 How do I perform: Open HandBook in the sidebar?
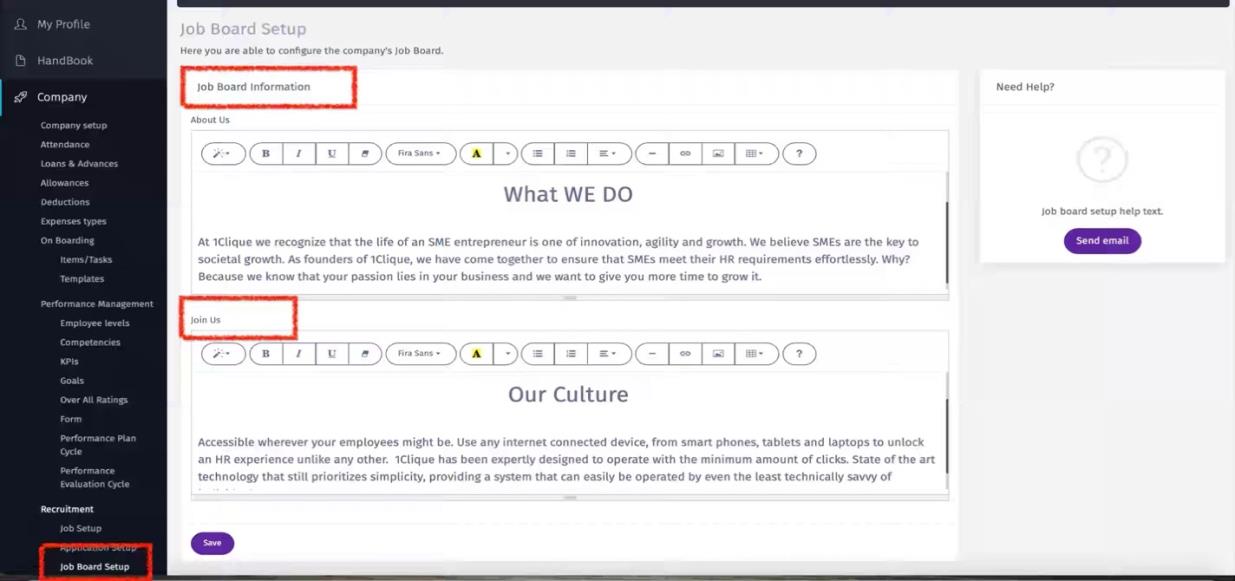coord(65,61)
